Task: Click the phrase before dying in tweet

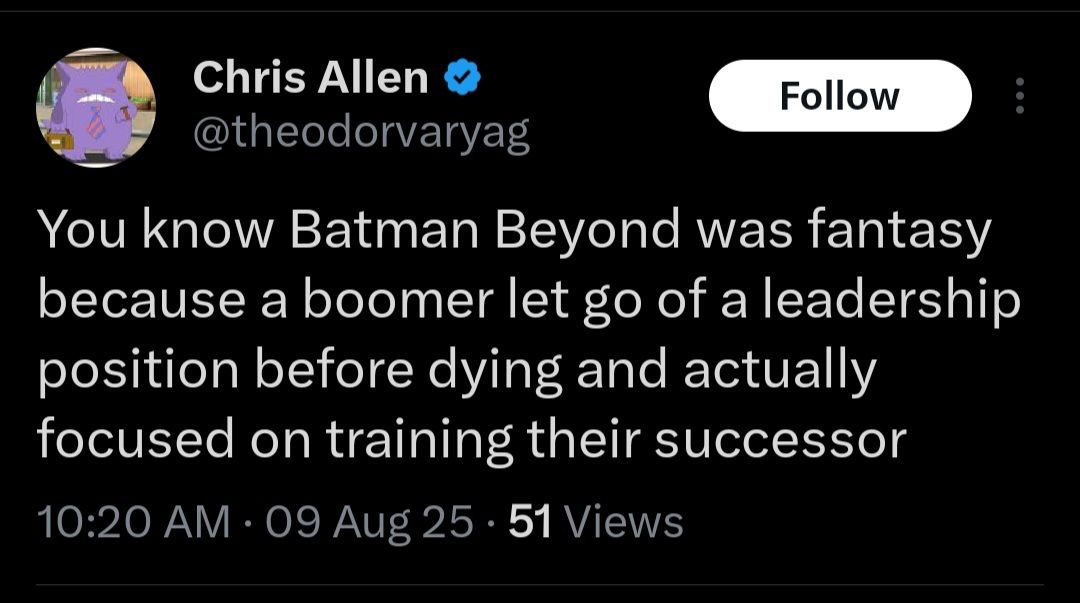Action: pyautogui.click(x=408, y=370)
